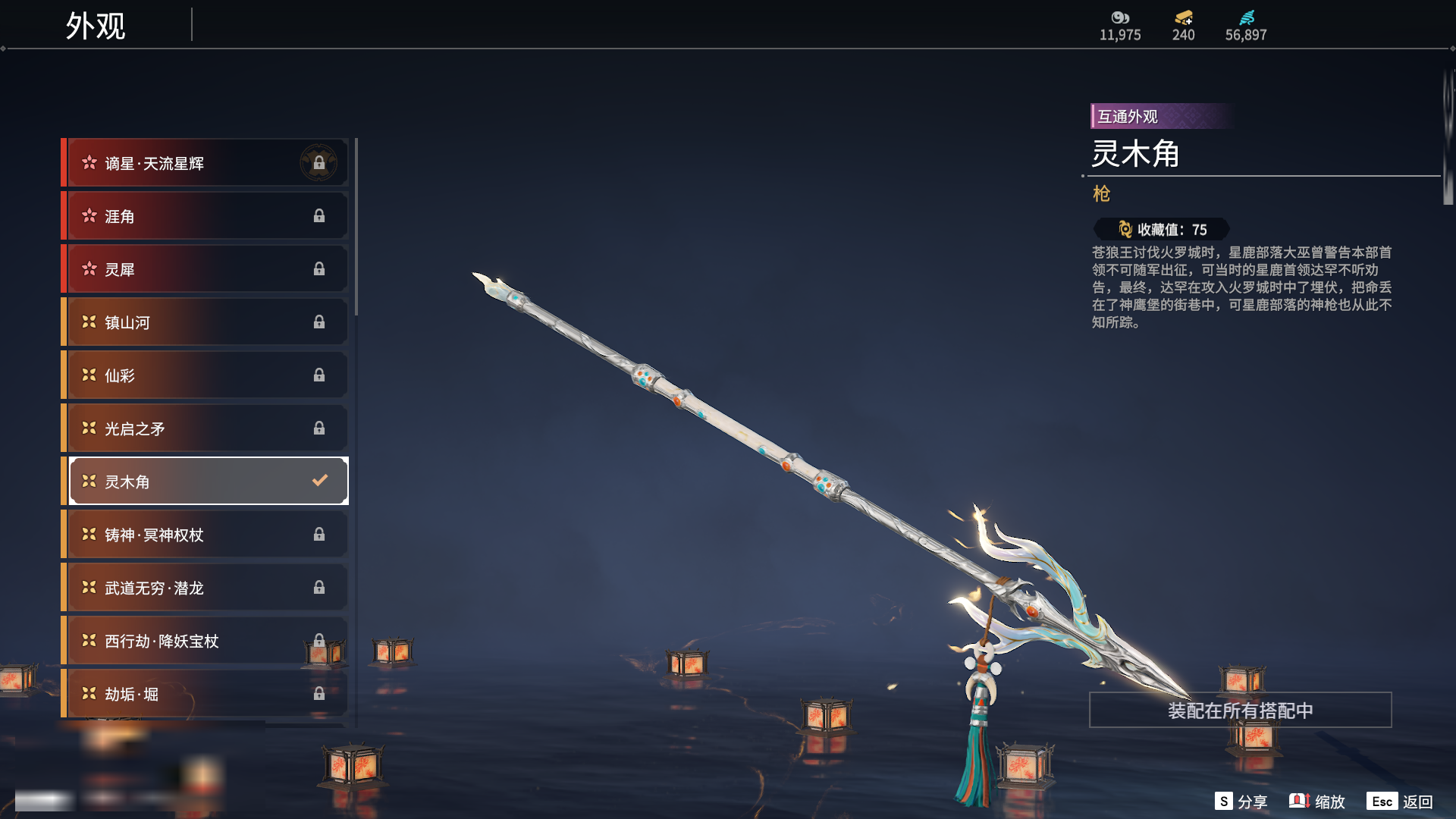Click the appearance list scrollbar

pos(356,227)
